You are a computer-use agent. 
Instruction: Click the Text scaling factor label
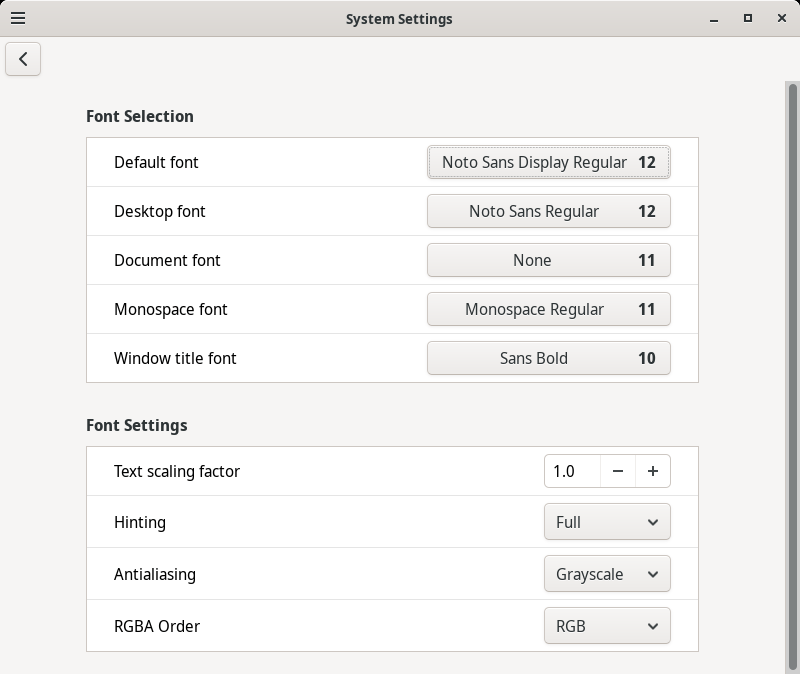tap(177, 471)
